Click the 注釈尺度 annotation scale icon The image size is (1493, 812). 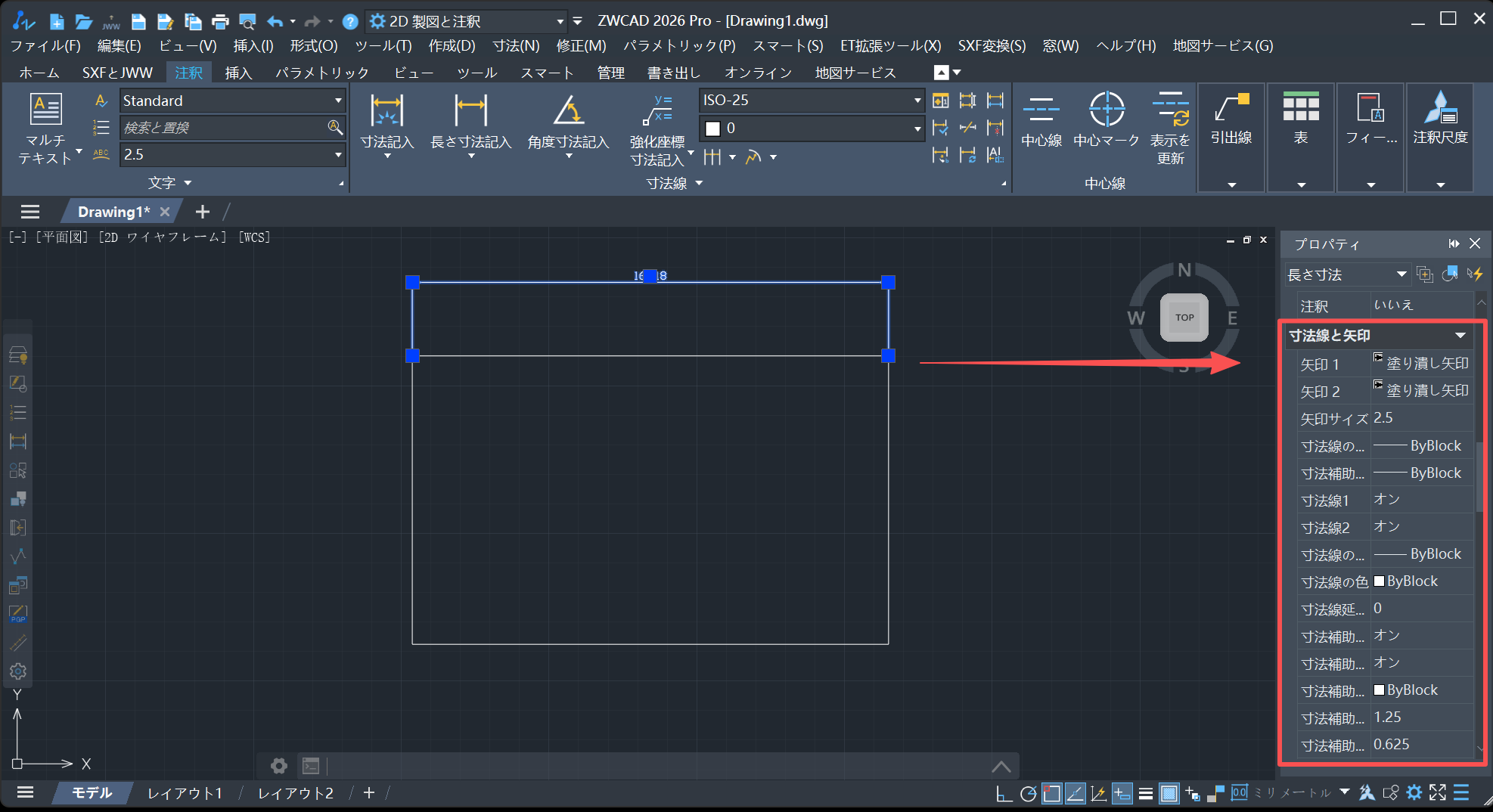click(x=1439, y=108)
